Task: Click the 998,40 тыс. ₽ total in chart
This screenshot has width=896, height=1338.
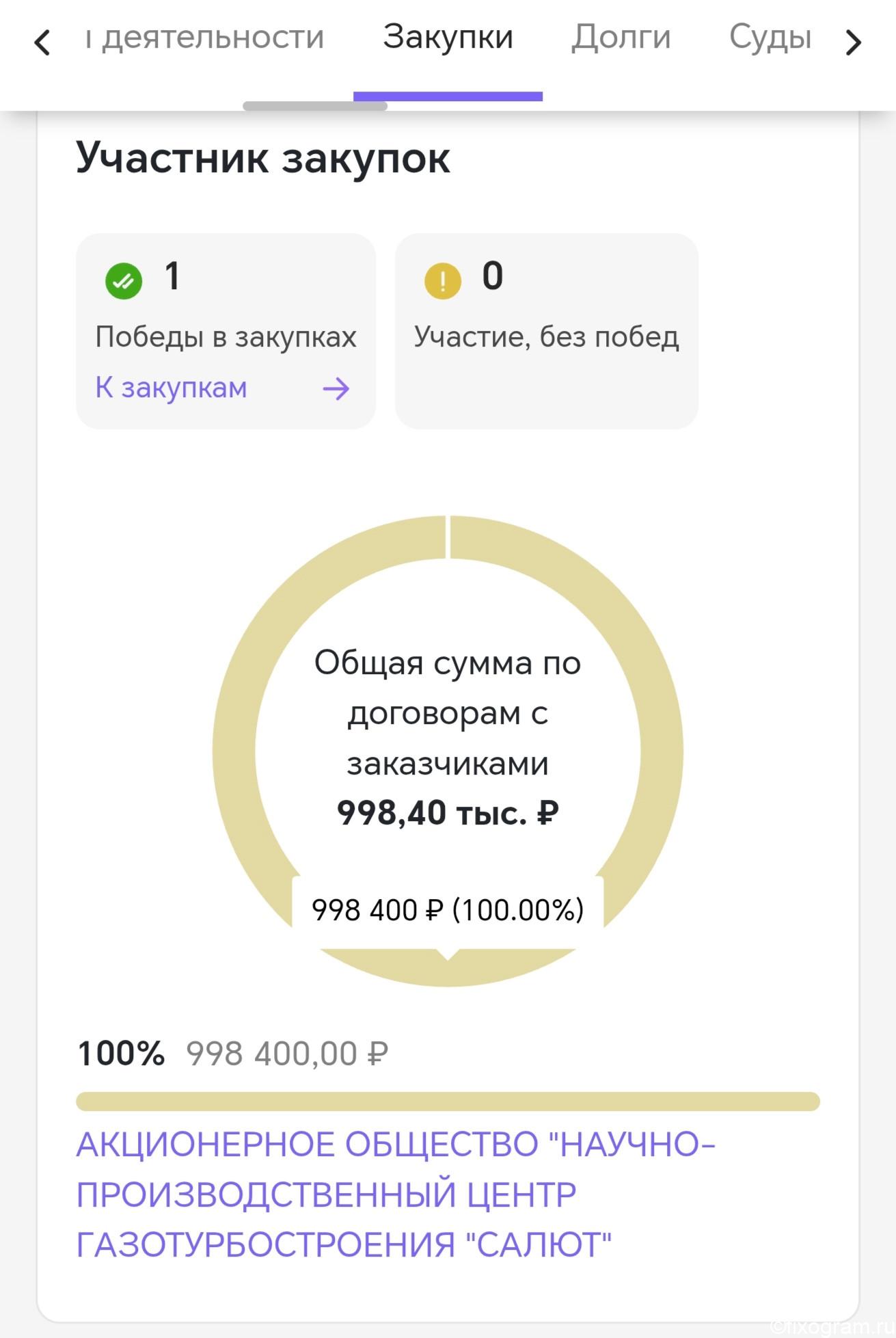Action: (x=448, y=814)
